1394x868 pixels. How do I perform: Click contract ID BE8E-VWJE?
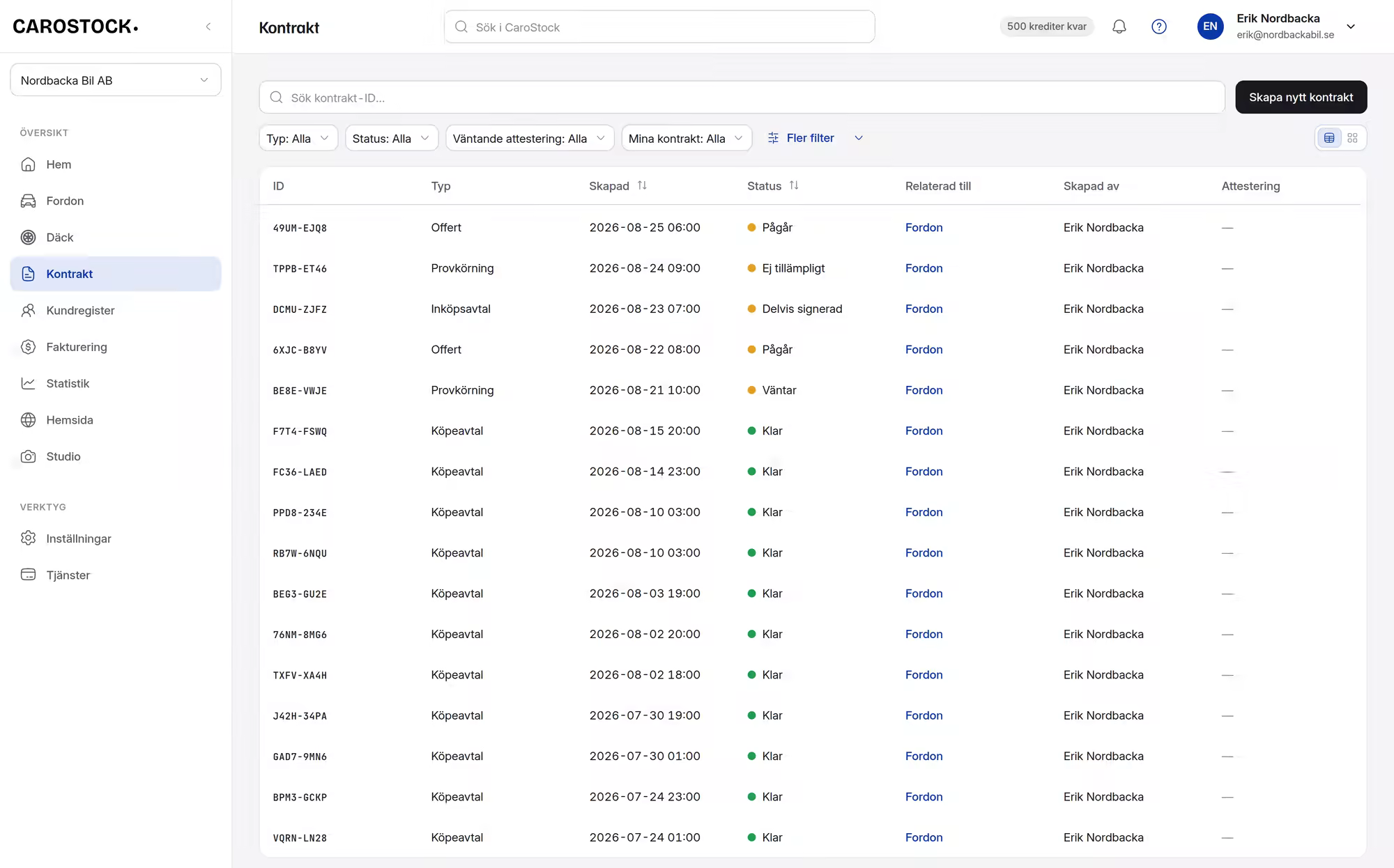(x=300, y=391)
